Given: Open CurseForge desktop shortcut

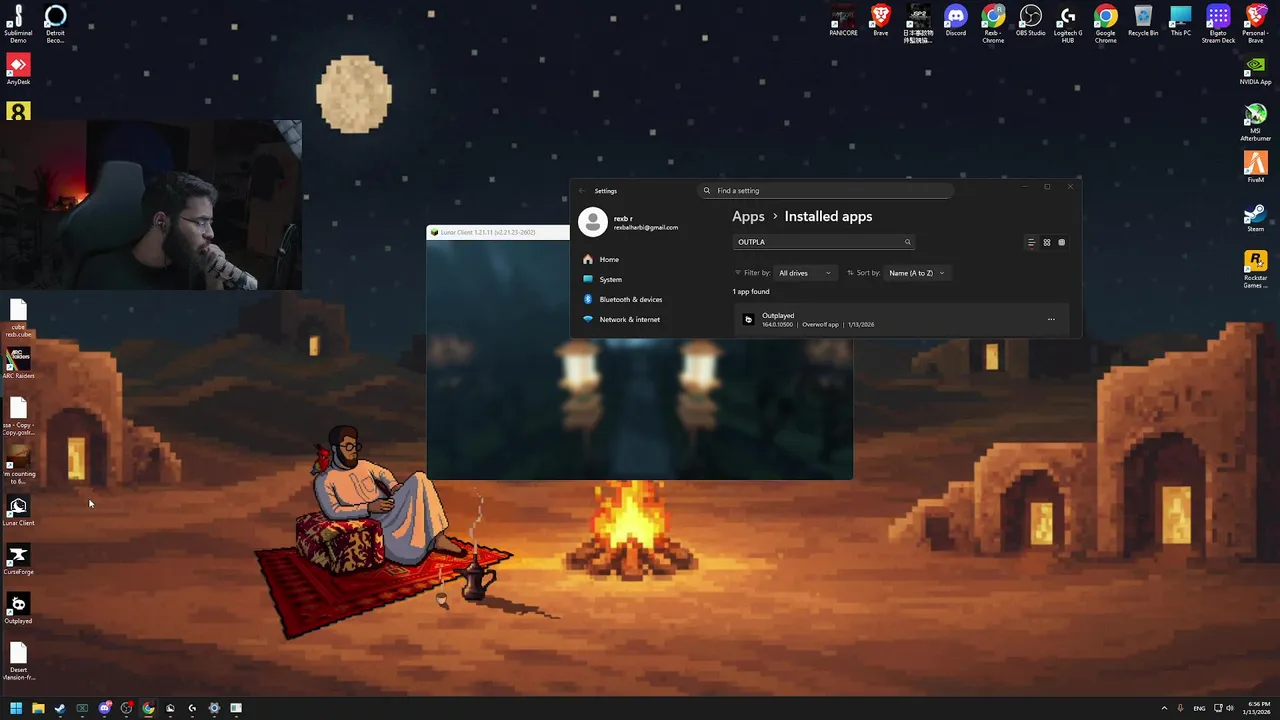Looking at the screenshot, I should click(18, 560).
